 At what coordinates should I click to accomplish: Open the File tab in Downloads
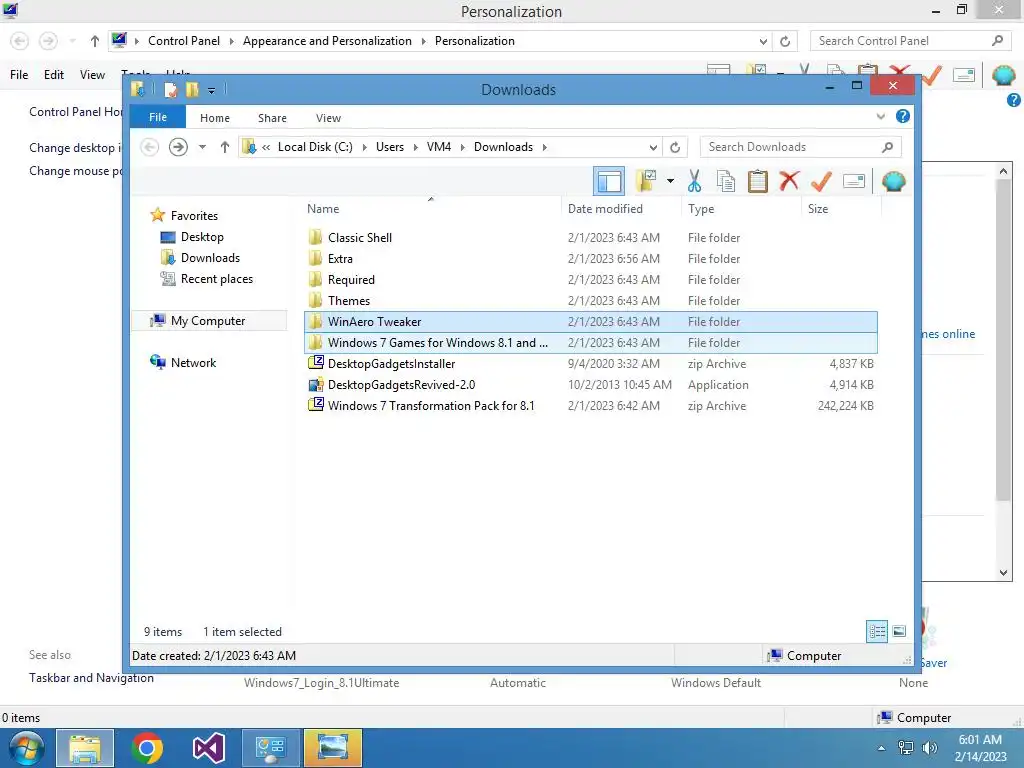tap(158, 117)
